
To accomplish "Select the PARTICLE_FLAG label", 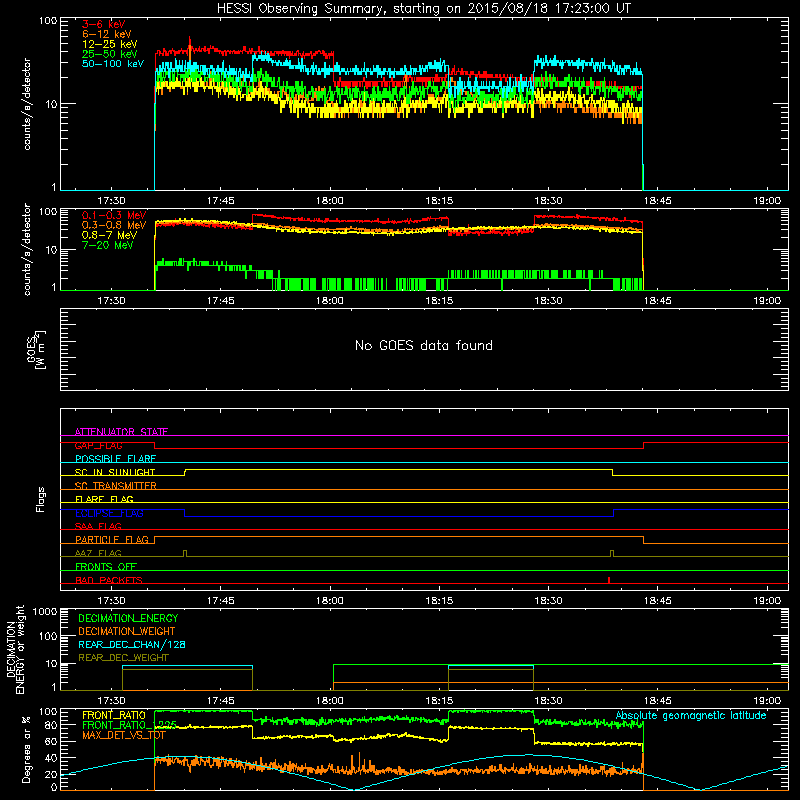I will point(112,540).
